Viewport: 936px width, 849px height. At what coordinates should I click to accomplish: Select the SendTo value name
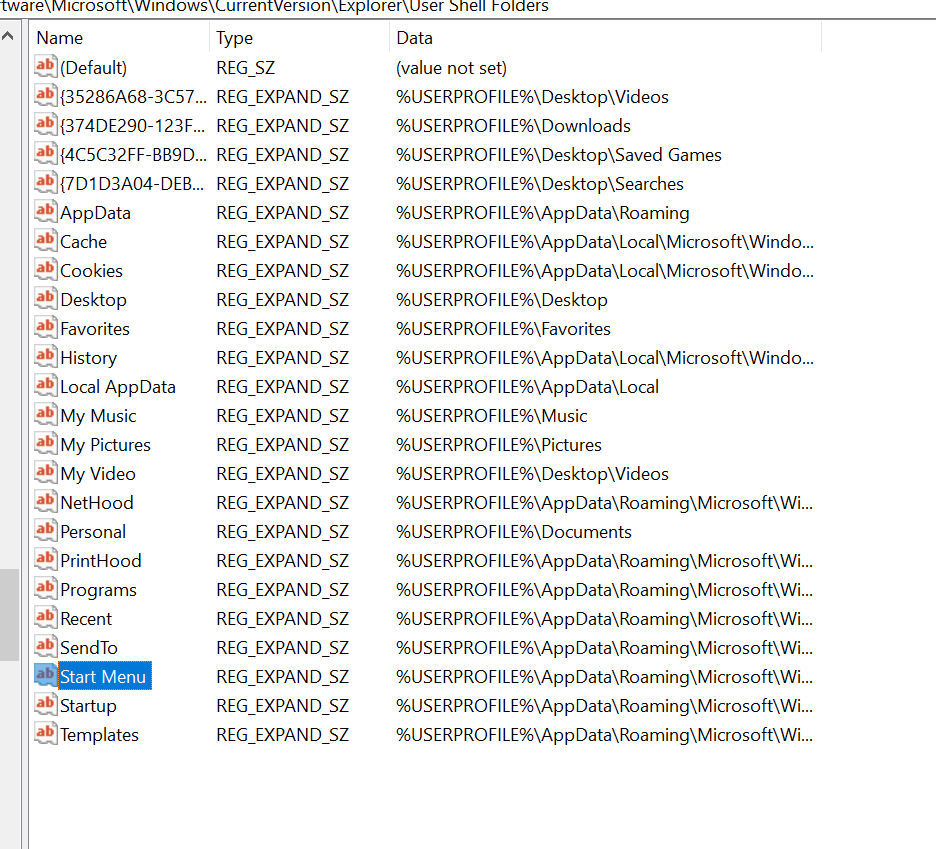[89, 648]
